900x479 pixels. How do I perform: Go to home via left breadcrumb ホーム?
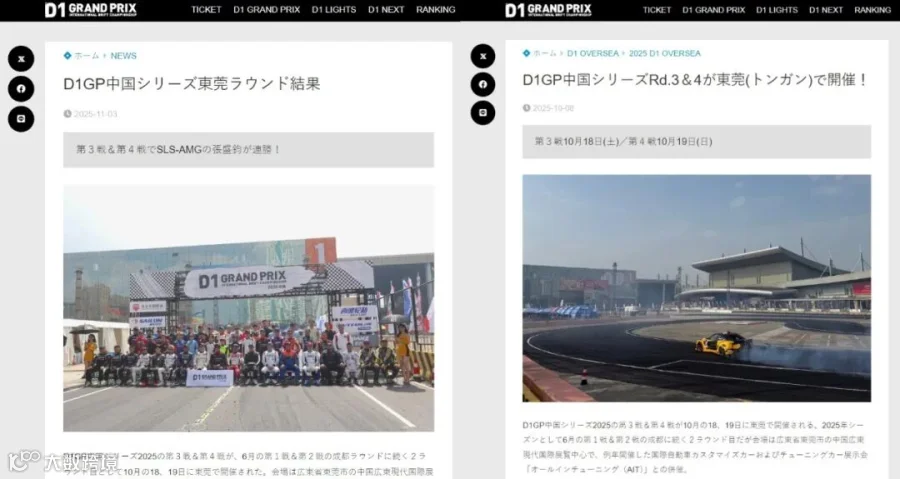click(87, 56)
